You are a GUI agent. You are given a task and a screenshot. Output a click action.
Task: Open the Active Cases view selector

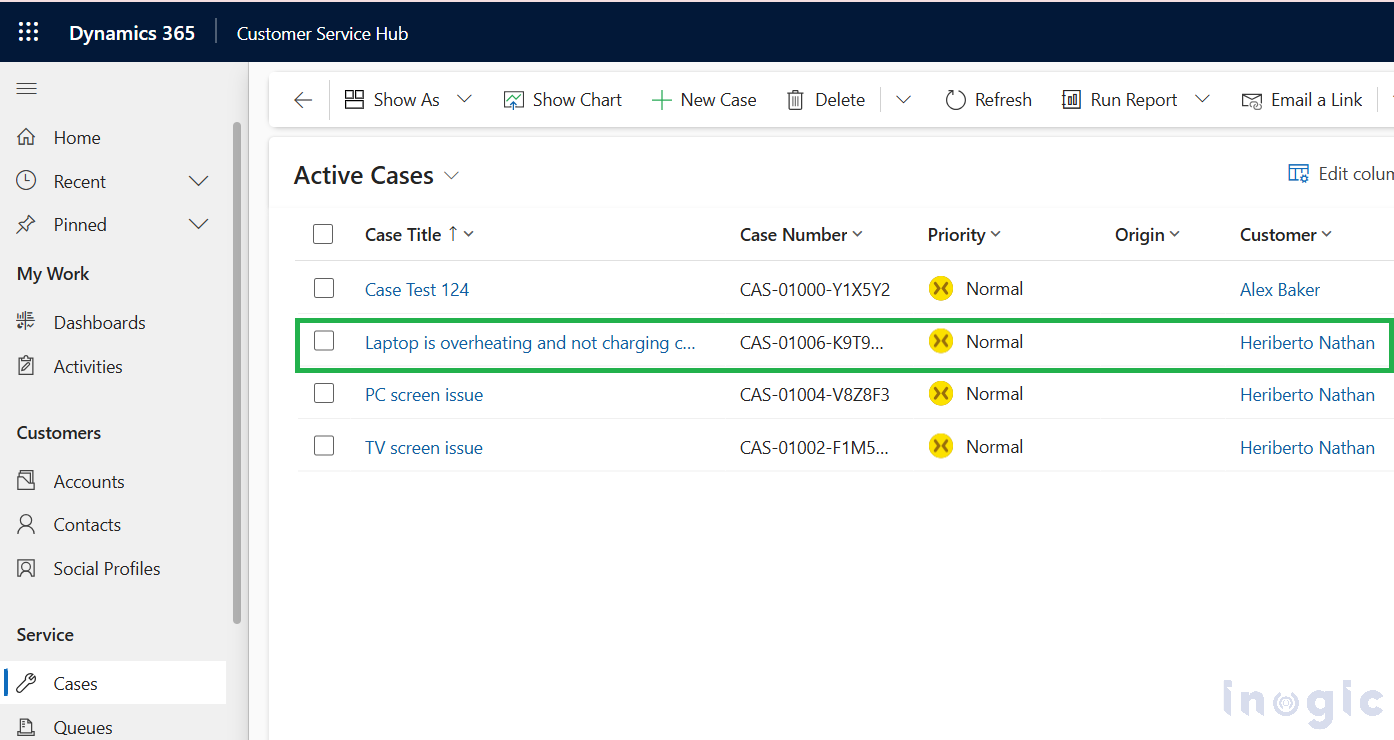(451, 175)
